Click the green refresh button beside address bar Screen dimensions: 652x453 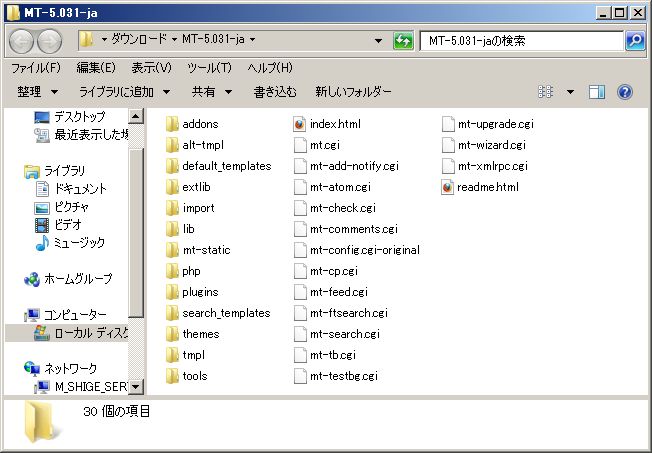coord(403,41)
